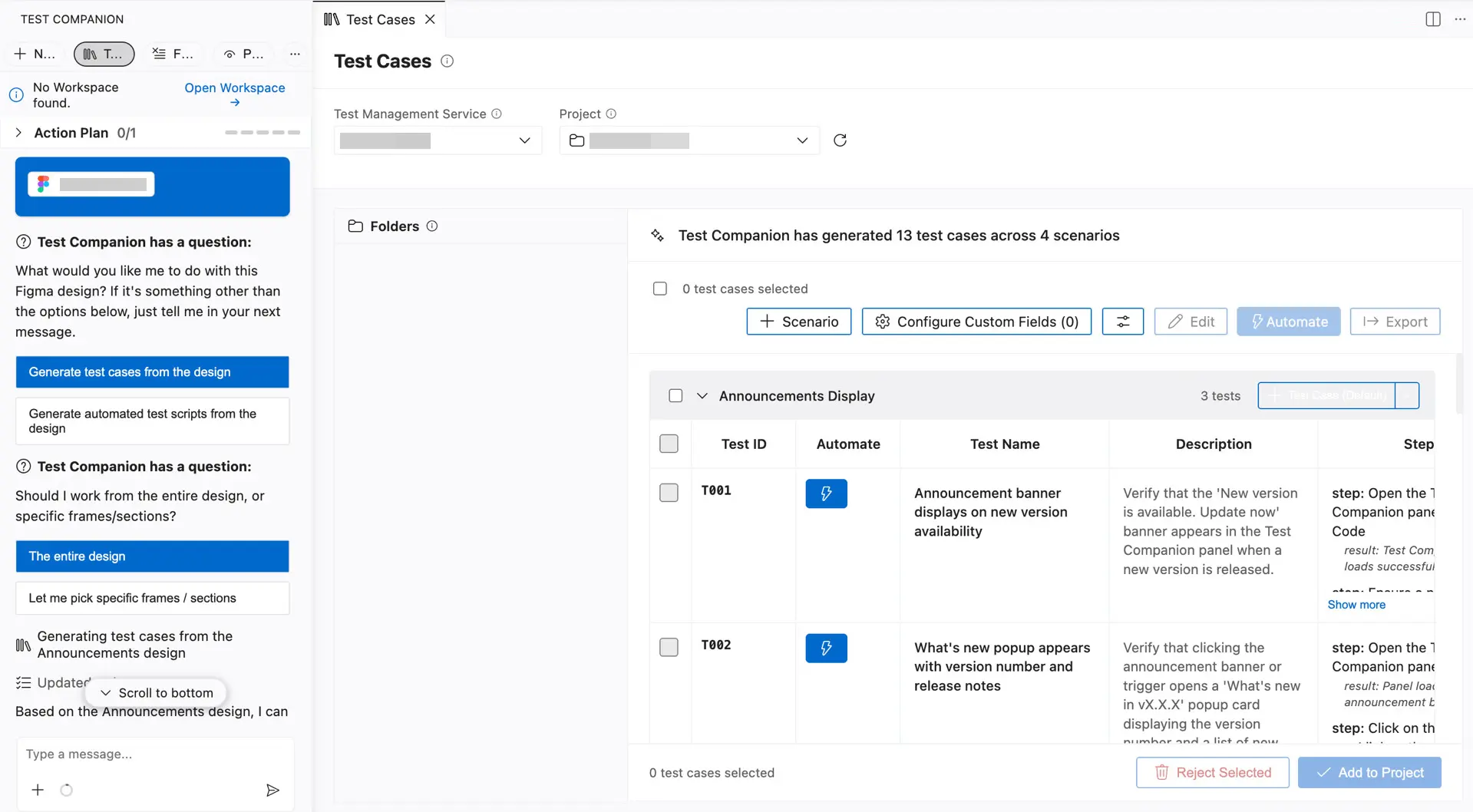Open the sidebar more options ellipsis
1473x812 pixels.
tap(295, 54)
